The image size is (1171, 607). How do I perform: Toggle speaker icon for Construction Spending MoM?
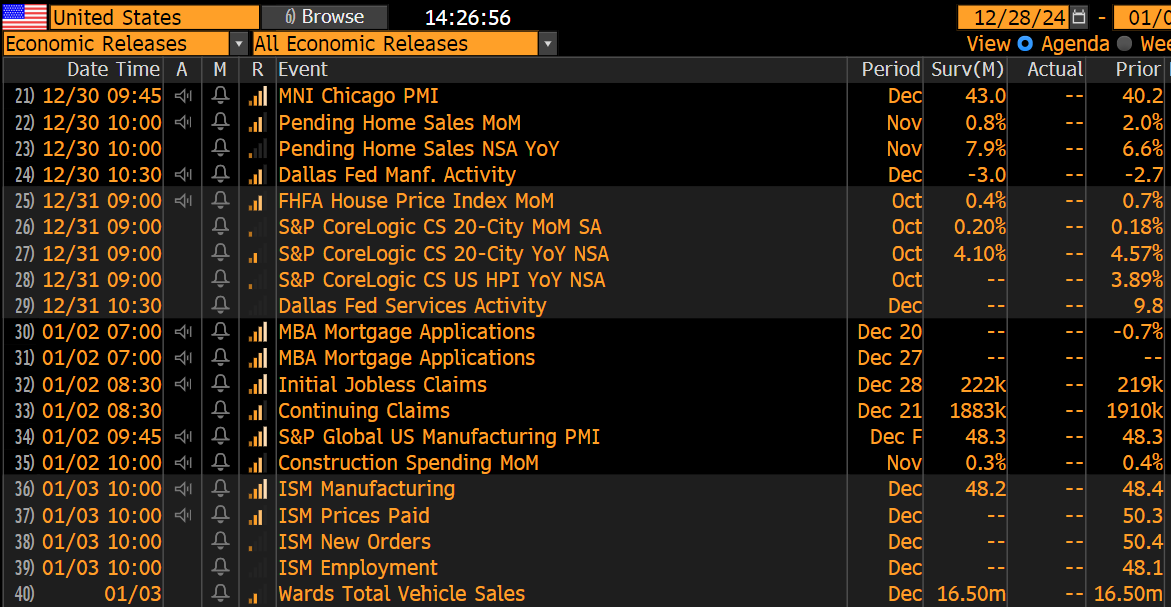click(183, 463)
